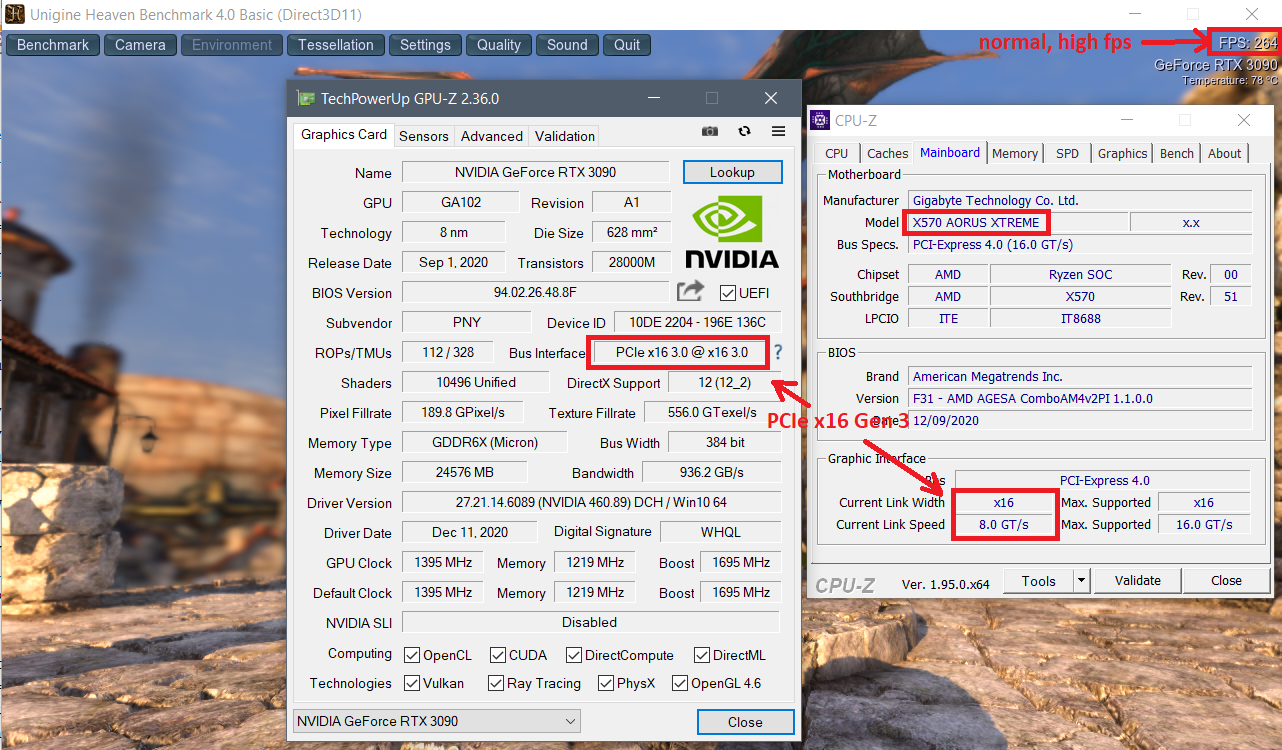
Task: Click the GPU-Z logo in its title bar
Action: coord(303,98)
